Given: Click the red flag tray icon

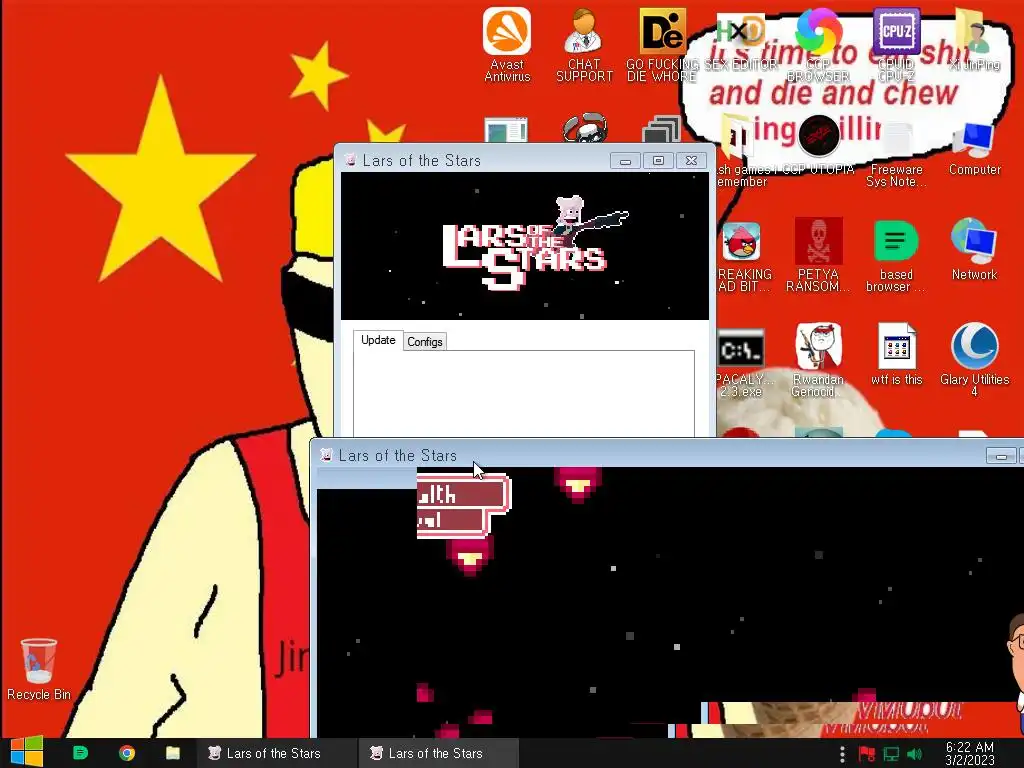Looking at the screenshot, I should pos(867,754).
